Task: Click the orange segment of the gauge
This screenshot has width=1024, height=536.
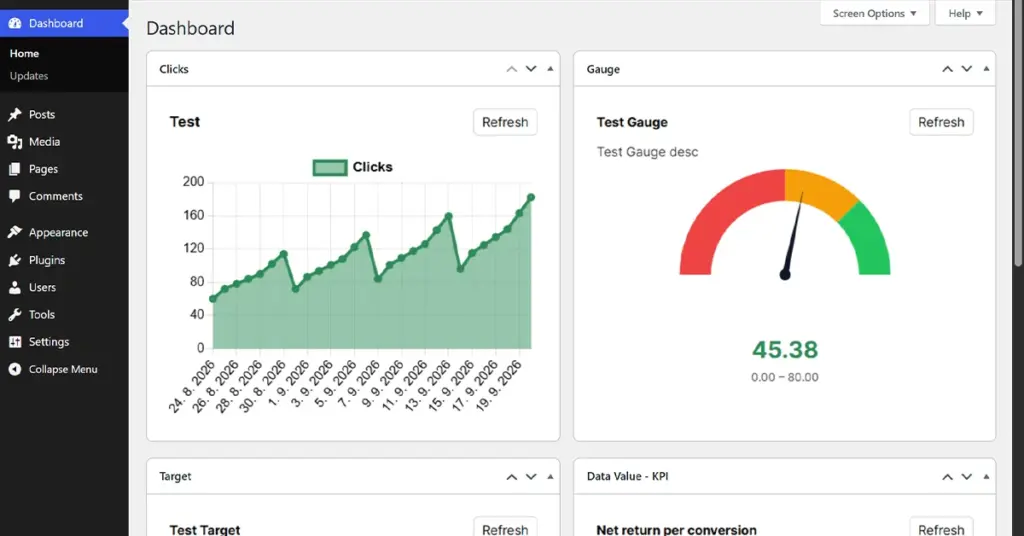Action: coord(820,187)
